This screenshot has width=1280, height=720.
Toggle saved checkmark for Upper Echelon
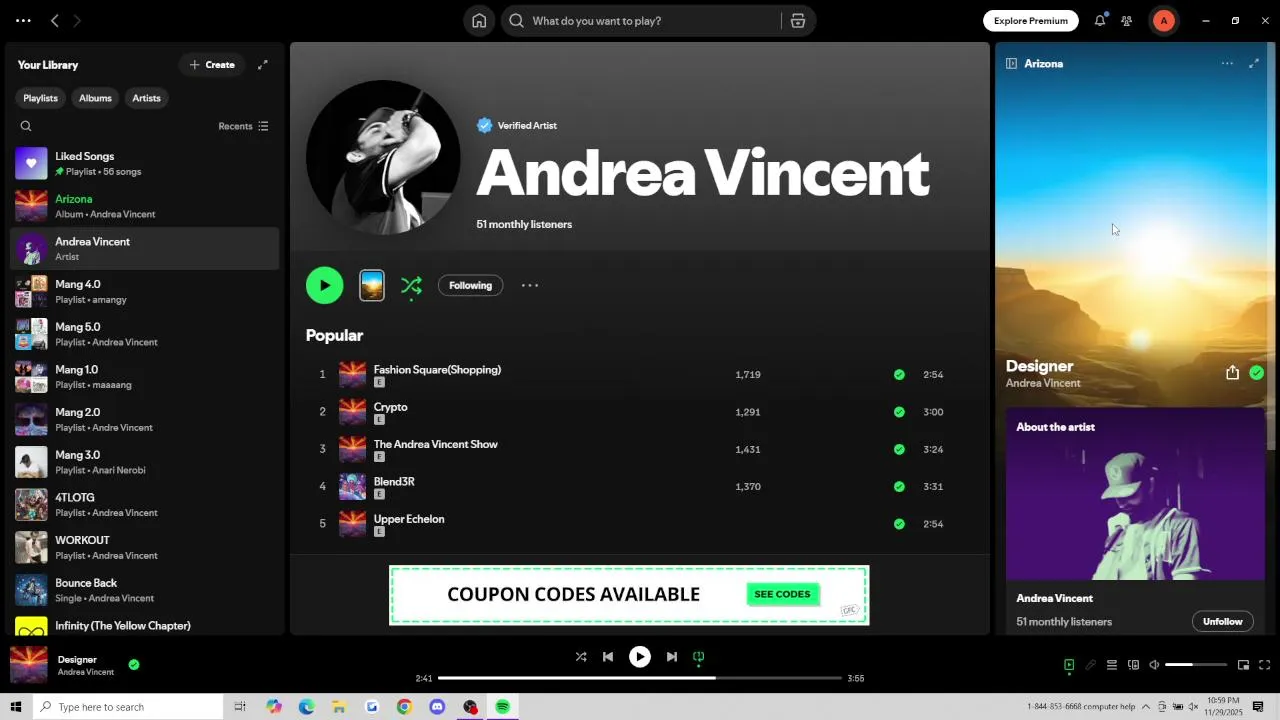pos(899,524)
